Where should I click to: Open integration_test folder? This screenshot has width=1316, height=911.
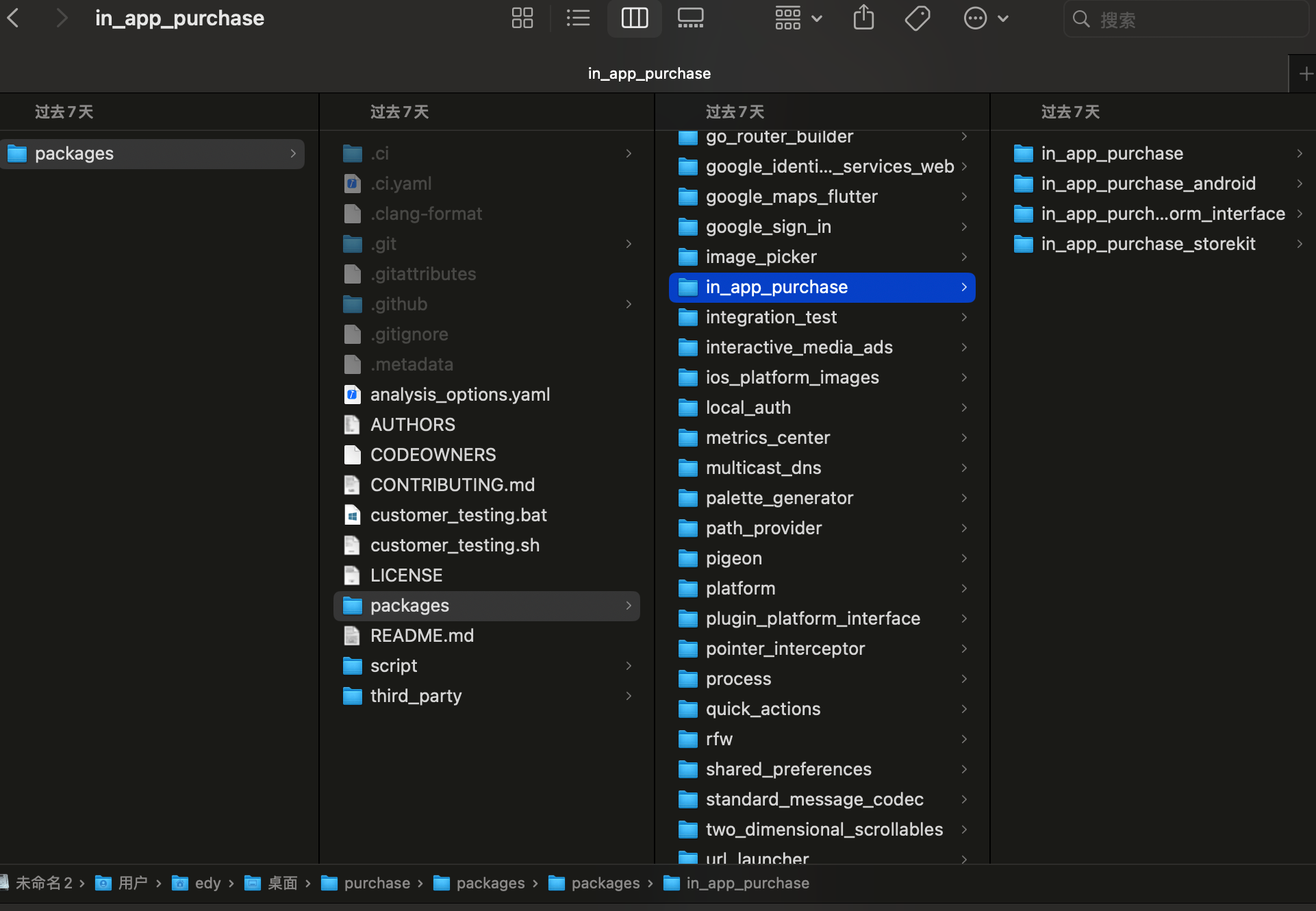pos(822,317)
